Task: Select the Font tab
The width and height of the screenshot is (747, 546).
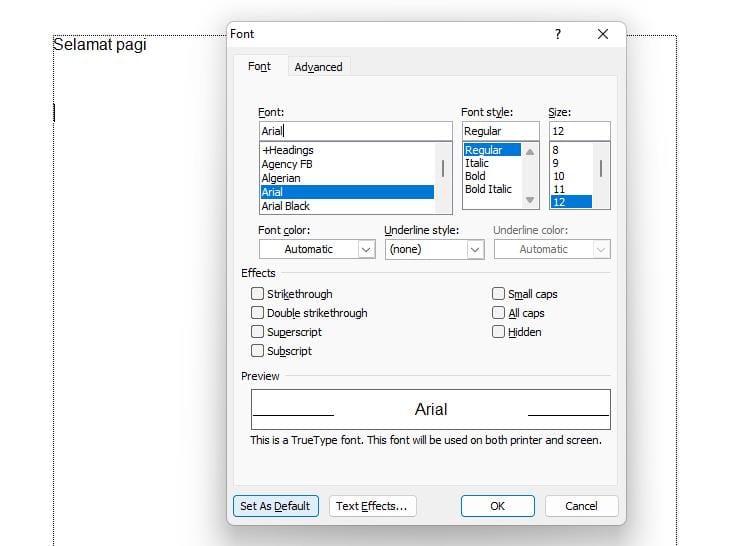Action: point(259,67)
